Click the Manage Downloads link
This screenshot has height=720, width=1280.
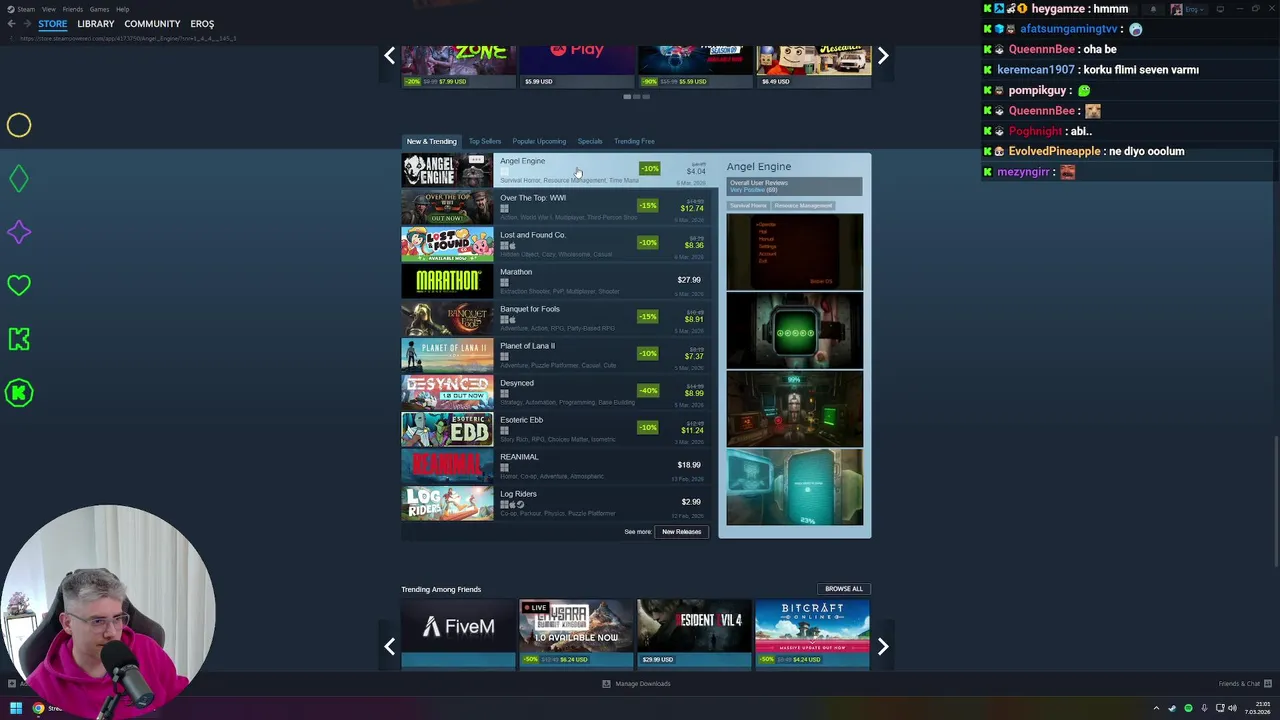(636, 684)
